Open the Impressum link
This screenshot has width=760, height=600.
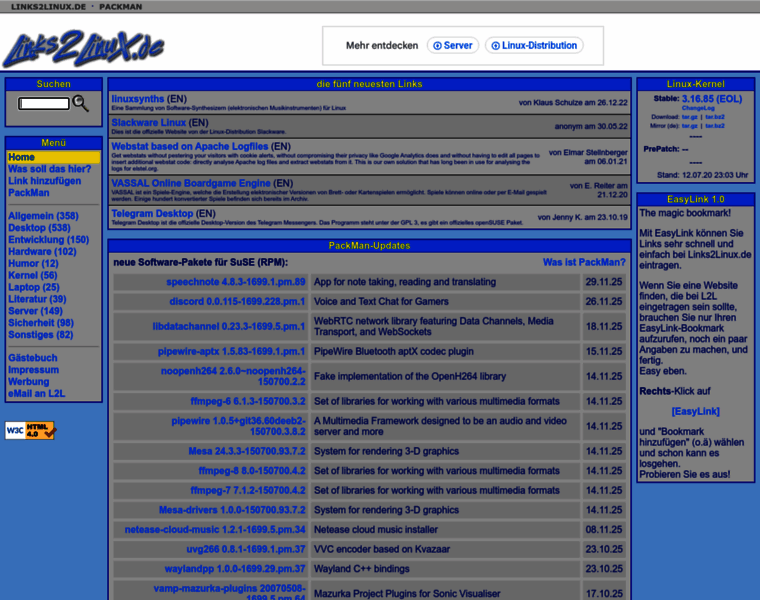pyautogui.click(x=33, y=370)
